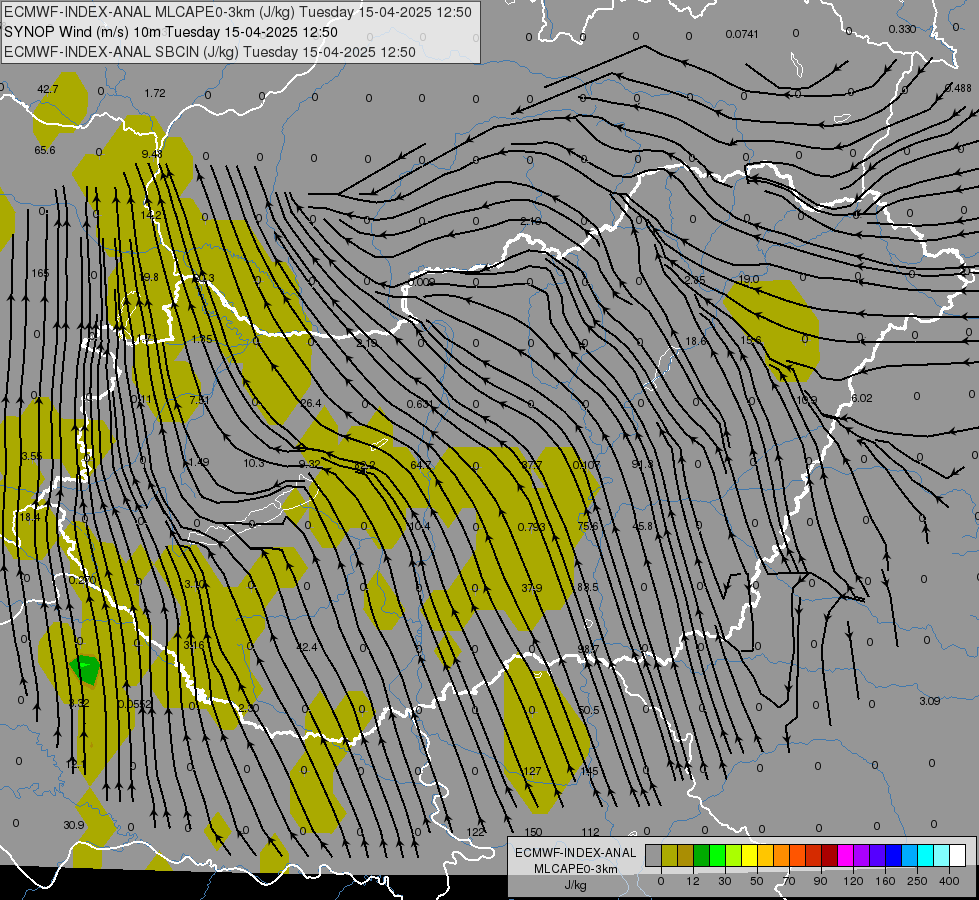This screenshot has height=900, width=979.
Task: Click the MLCAPE0-3km title line
Action: coord(238,12)
